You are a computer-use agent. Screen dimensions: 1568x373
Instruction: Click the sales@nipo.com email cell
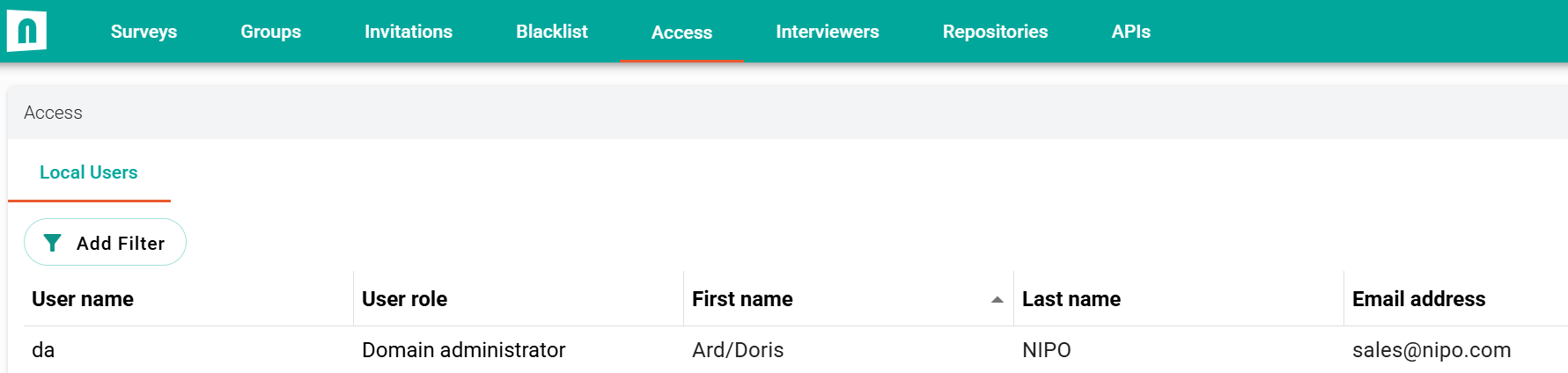[1432, 350]
